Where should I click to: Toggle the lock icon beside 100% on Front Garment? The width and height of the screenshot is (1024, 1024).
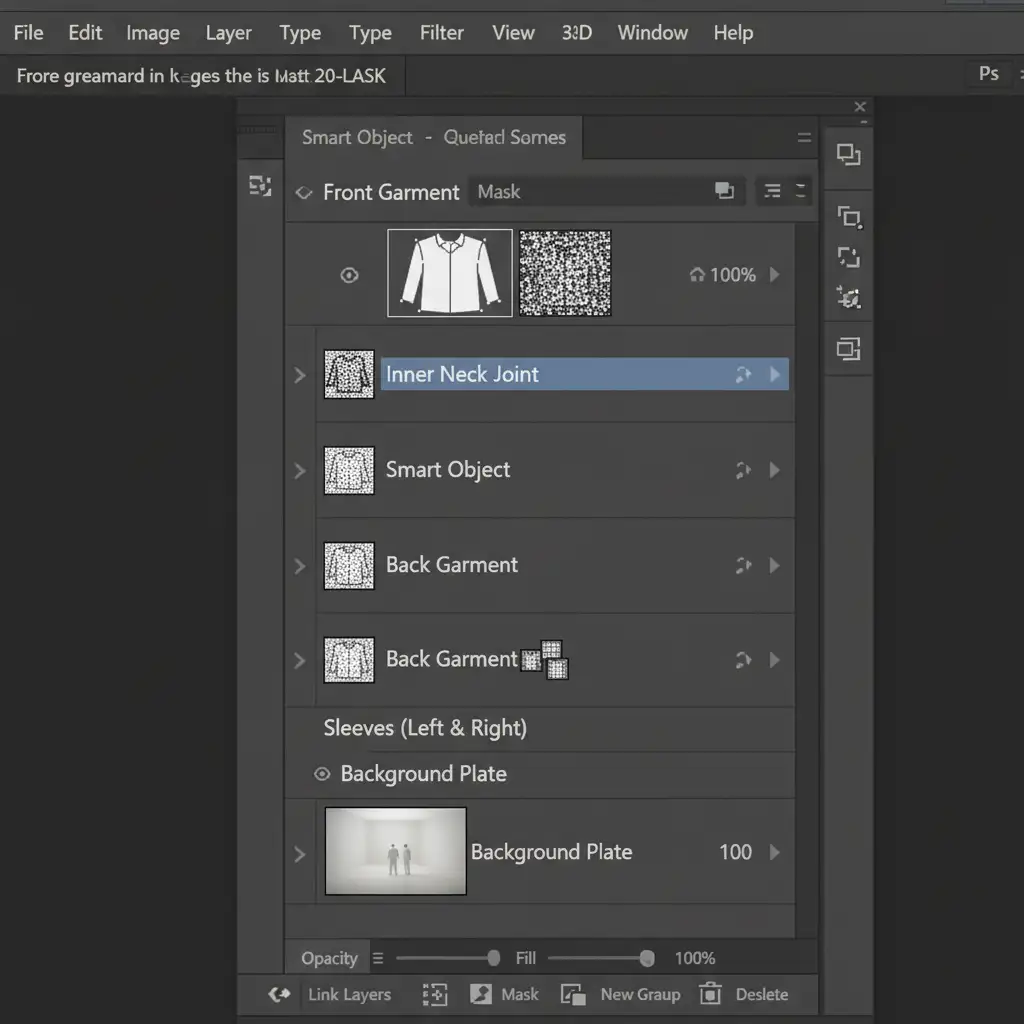[x=697, y=275]
